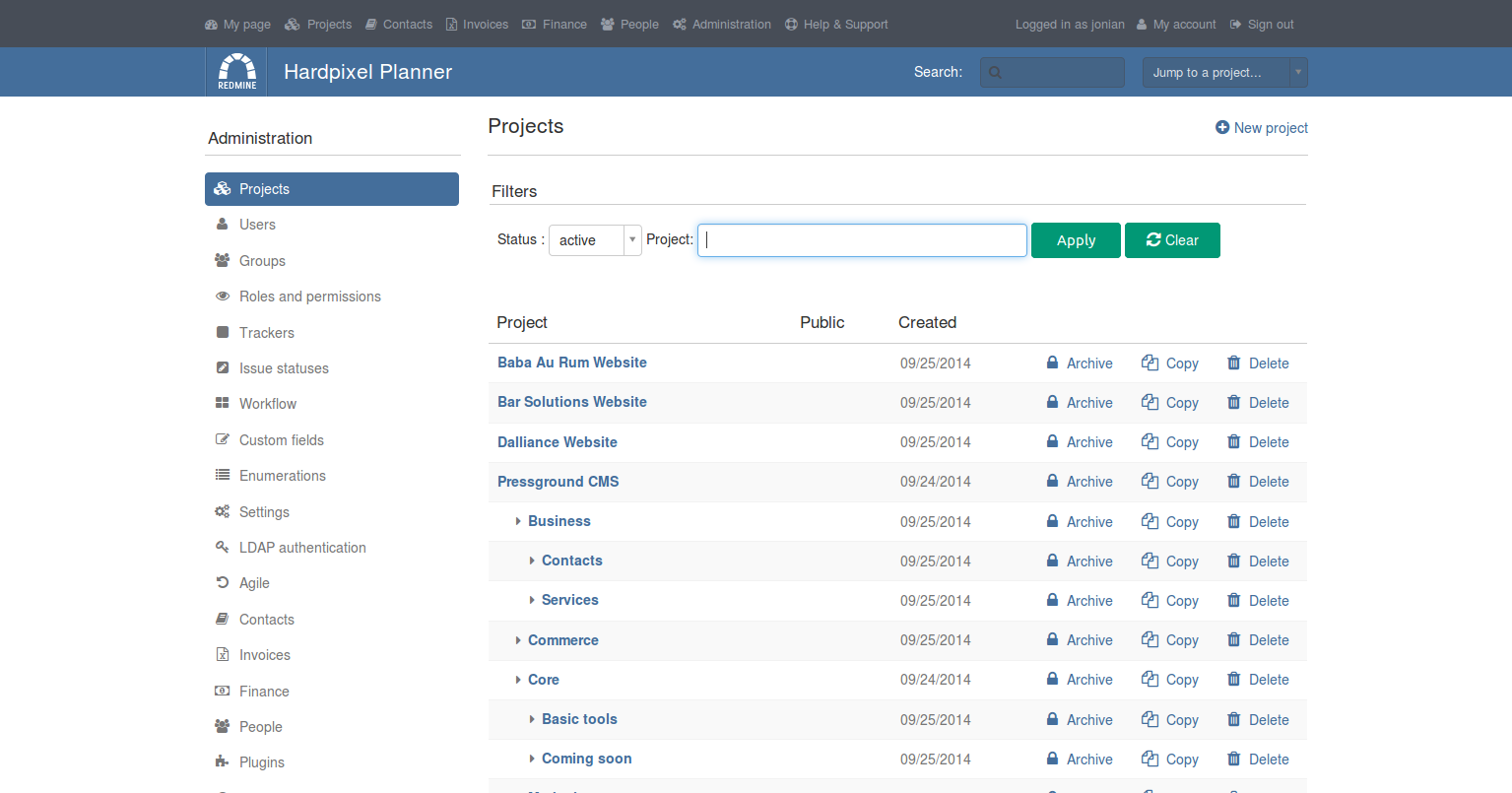Image resolution: width=1512 pixels, height=793 pixels.
Task: Click the copy icon for Dalliance Website
Action: [x=1150, y=441]
